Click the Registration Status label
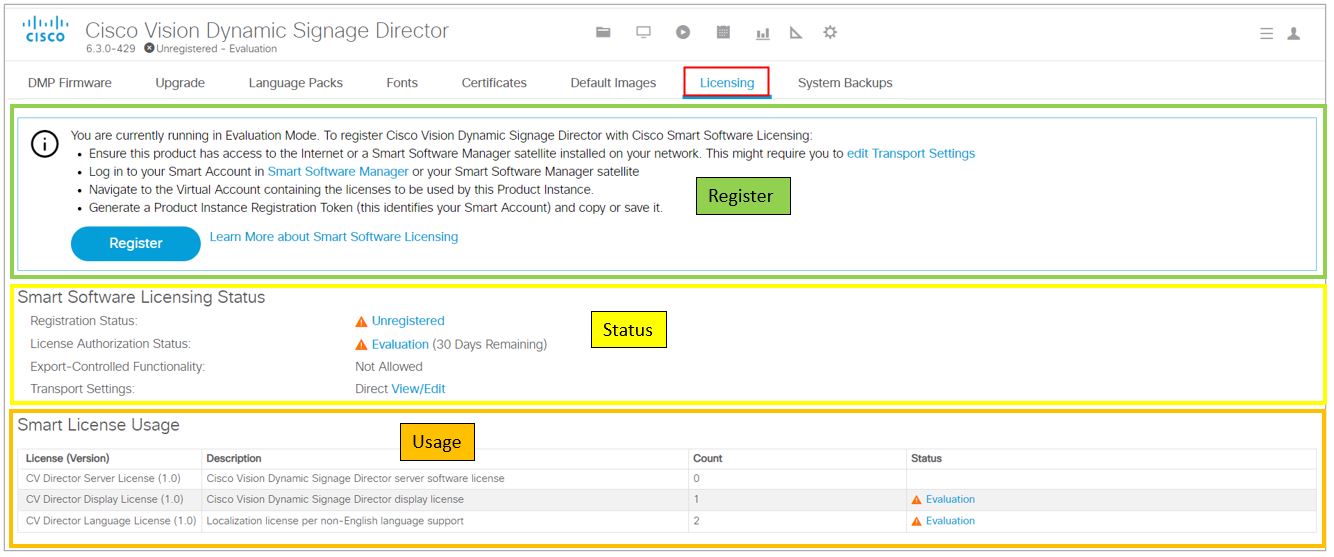The image size is (1334, 557). coord(84,321)
